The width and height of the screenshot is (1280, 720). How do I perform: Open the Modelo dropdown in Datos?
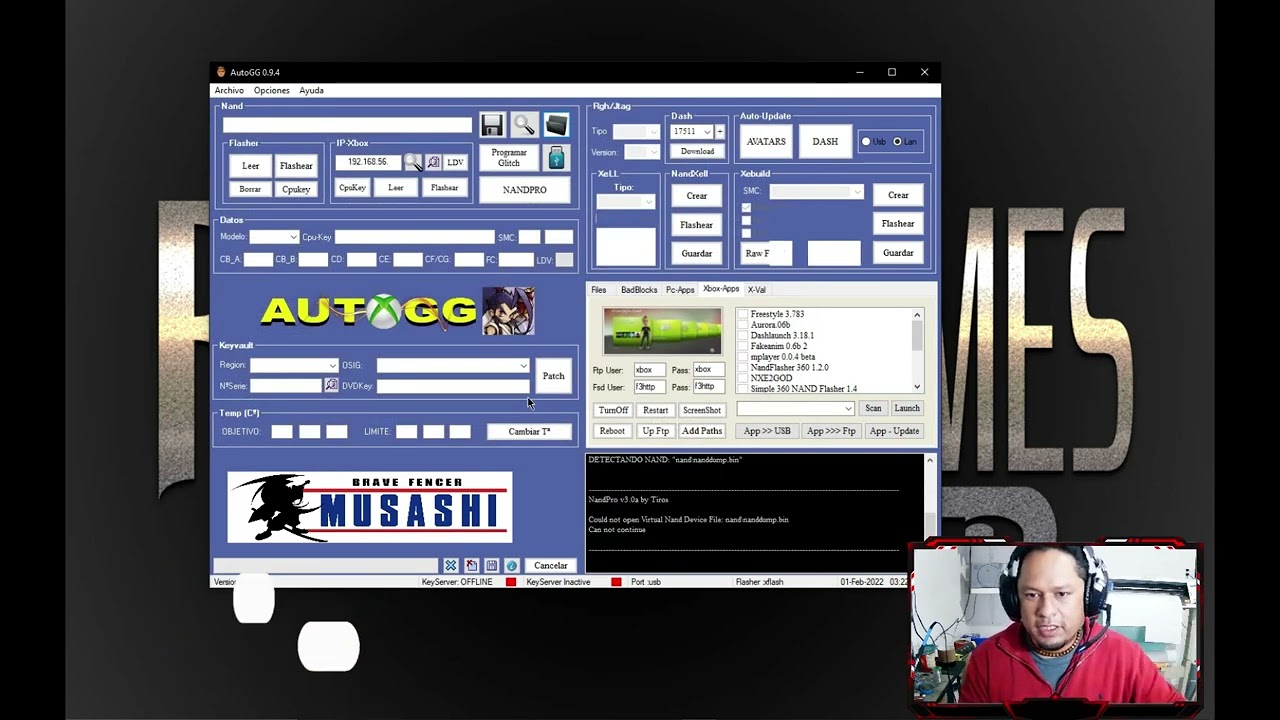pyautogui.click(x=274, y=237)
